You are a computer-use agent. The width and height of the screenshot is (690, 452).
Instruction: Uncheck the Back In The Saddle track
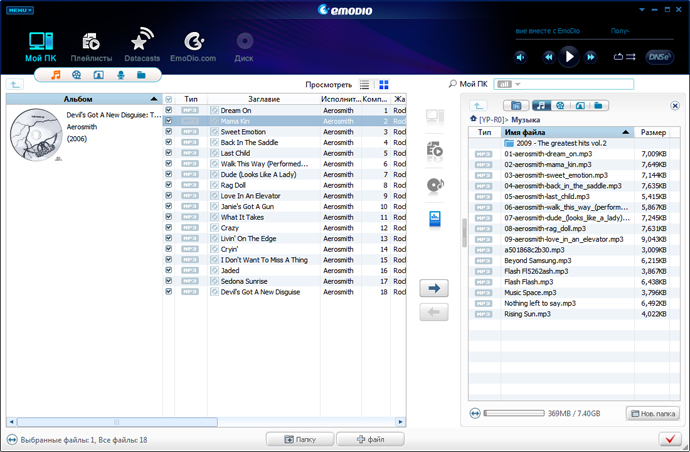pyautogui.click(x=169, y=142)
